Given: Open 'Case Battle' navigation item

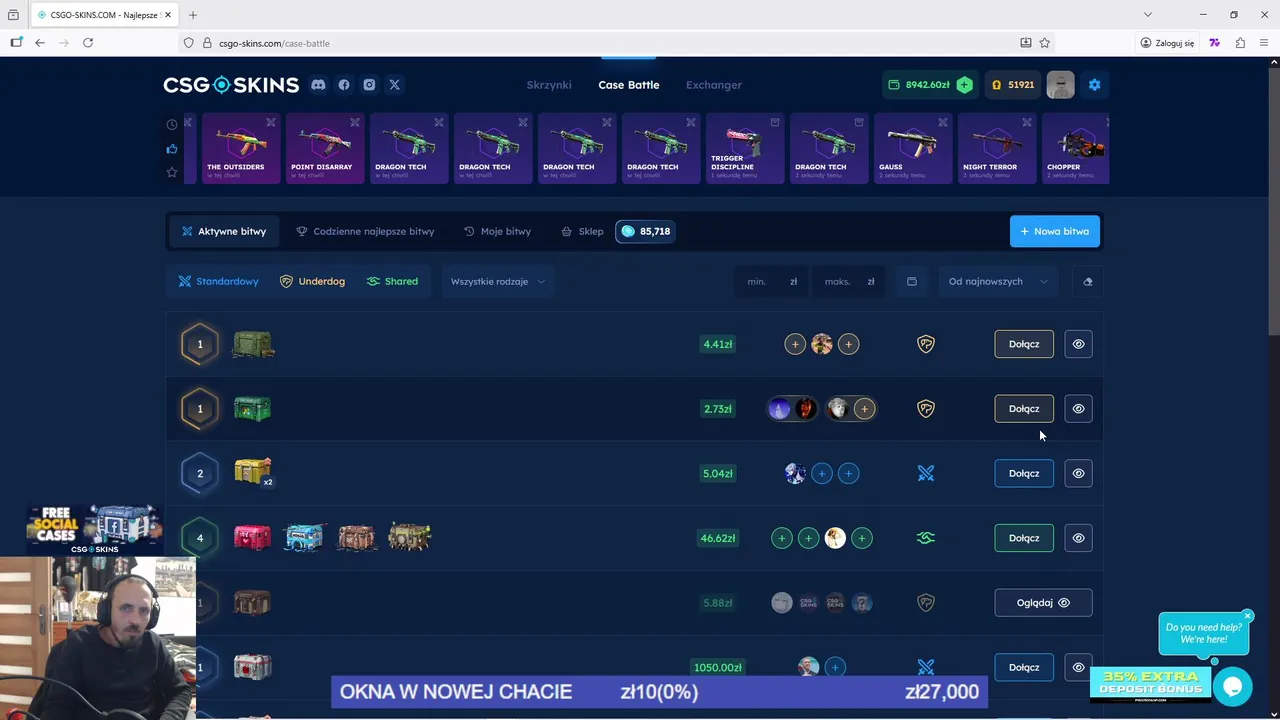Looking at the screenshot, I should coord(629,85).
